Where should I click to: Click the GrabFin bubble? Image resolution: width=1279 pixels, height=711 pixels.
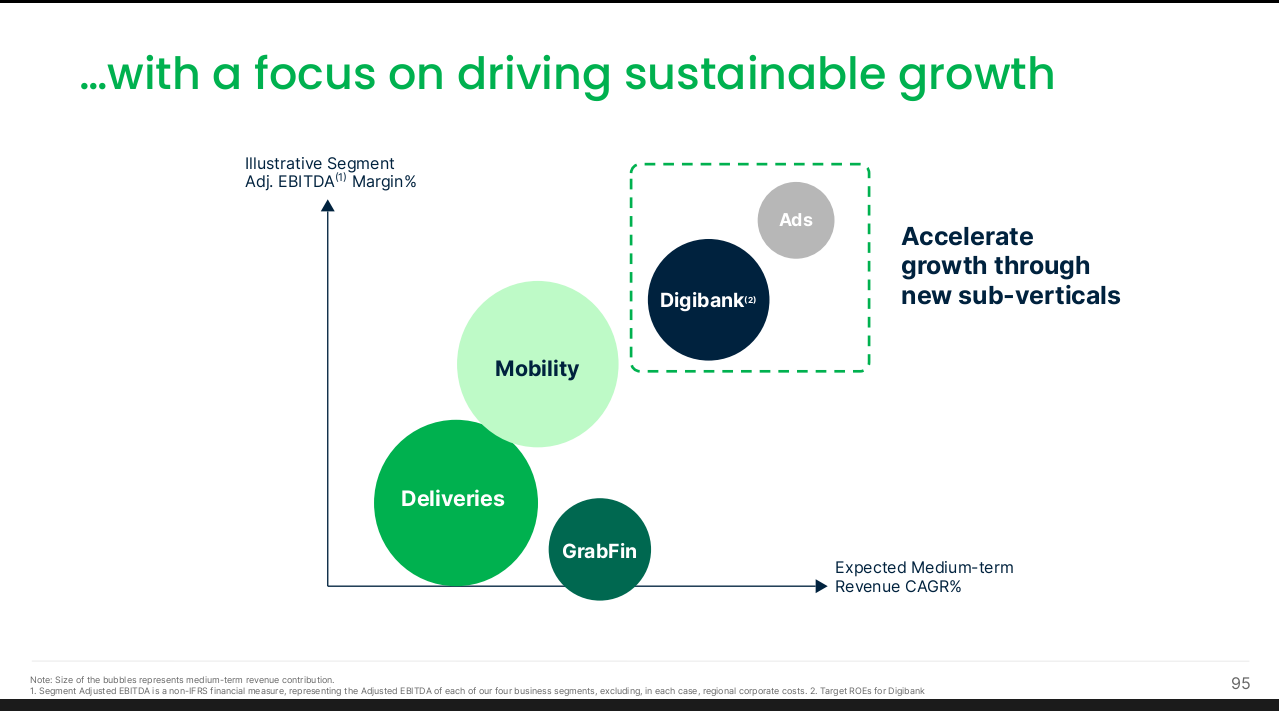click(599, 550)
